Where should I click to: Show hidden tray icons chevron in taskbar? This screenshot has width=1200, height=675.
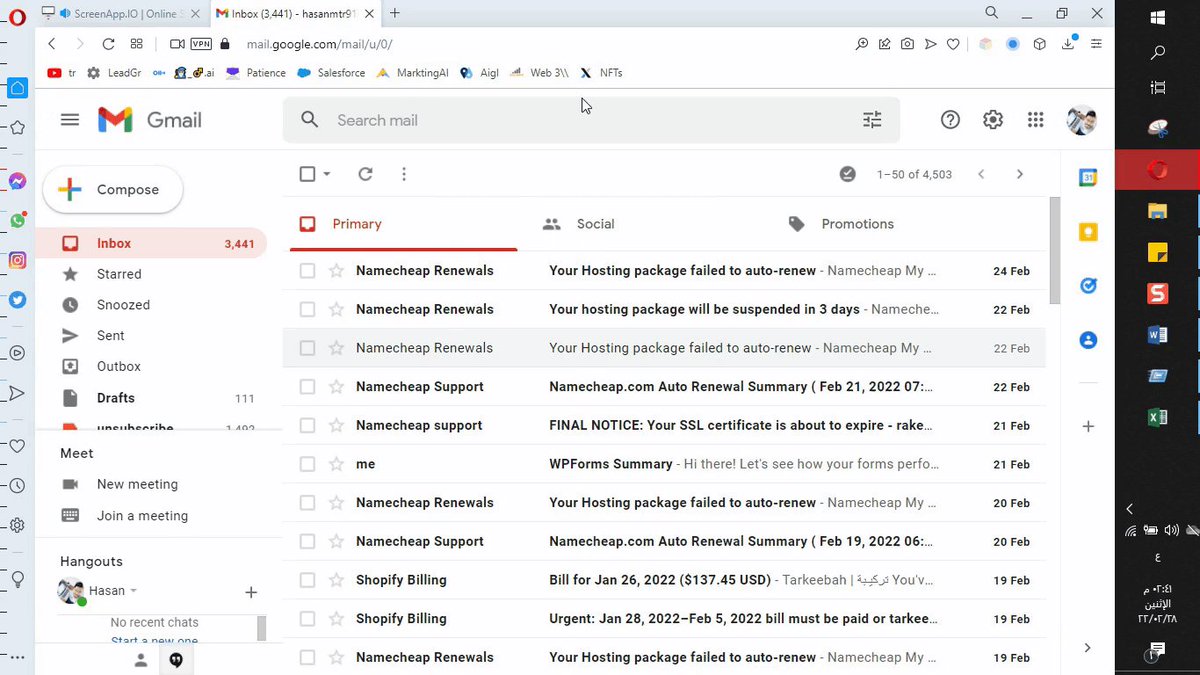pyautogui.click(x=1130, y=509)
